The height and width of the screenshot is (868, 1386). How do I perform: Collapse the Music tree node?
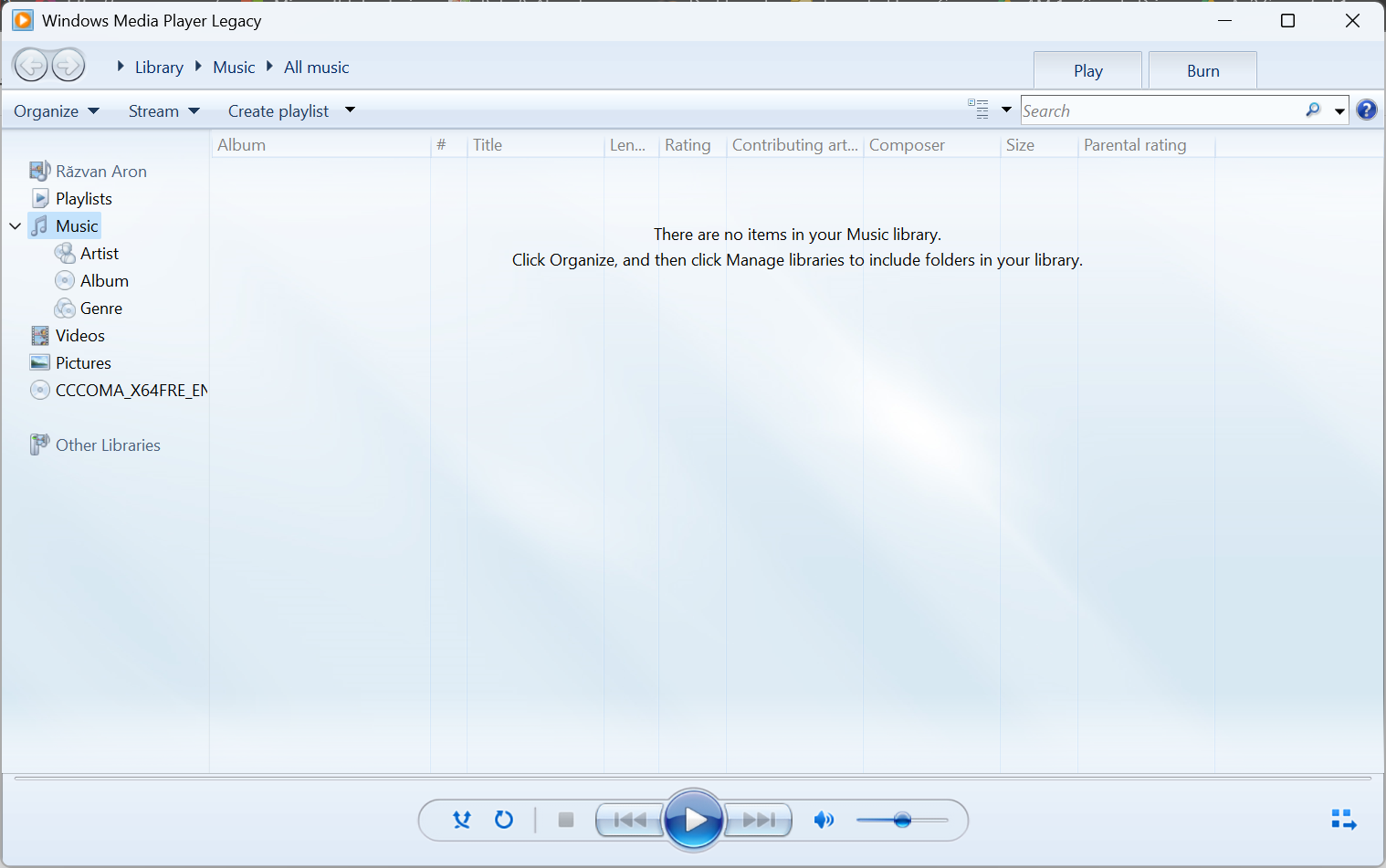tap(16, 225)
